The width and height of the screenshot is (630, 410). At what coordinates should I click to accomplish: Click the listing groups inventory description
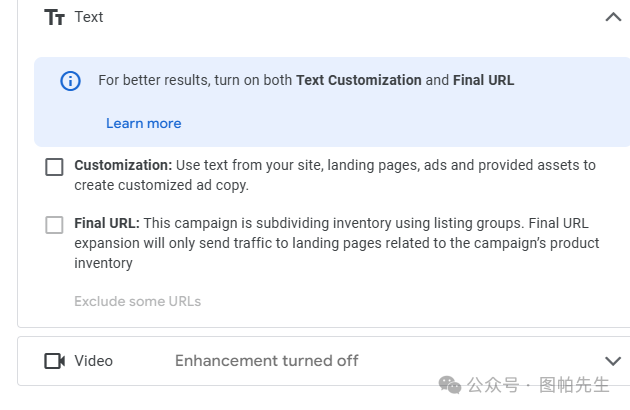[337, 243]
